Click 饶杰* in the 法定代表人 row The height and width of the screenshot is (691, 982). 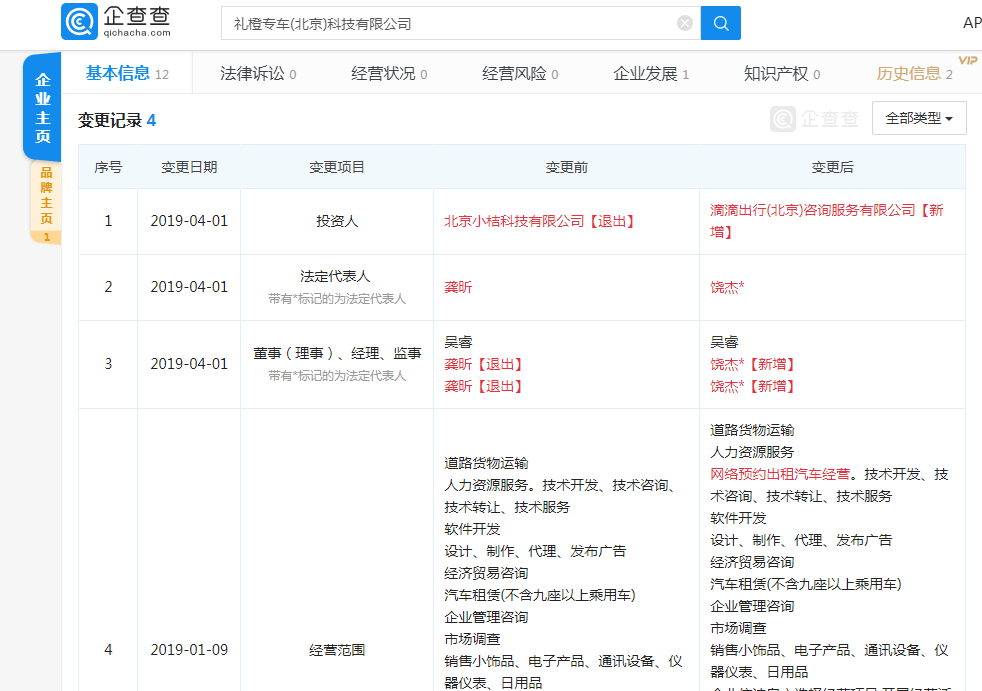[x=727, y=287]
